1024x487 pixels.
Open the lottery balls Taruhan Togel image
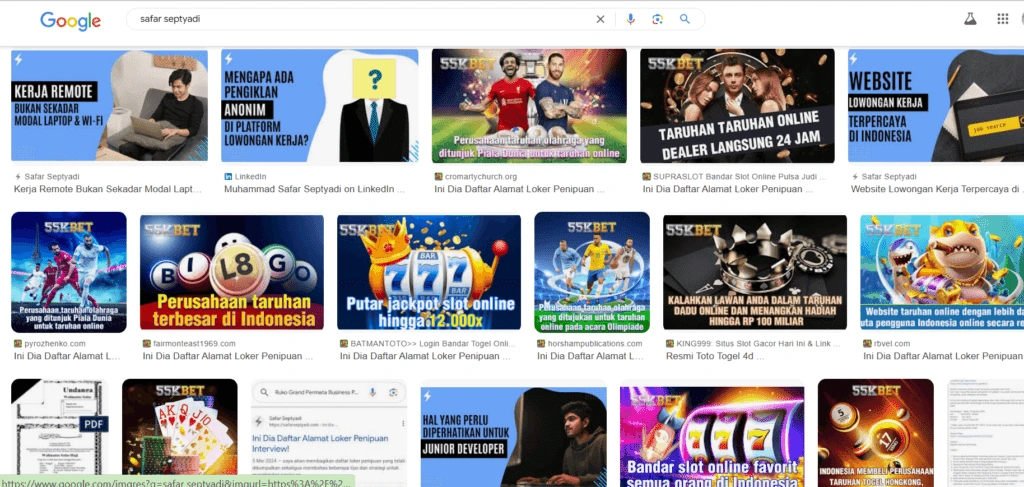coord(876,432)
